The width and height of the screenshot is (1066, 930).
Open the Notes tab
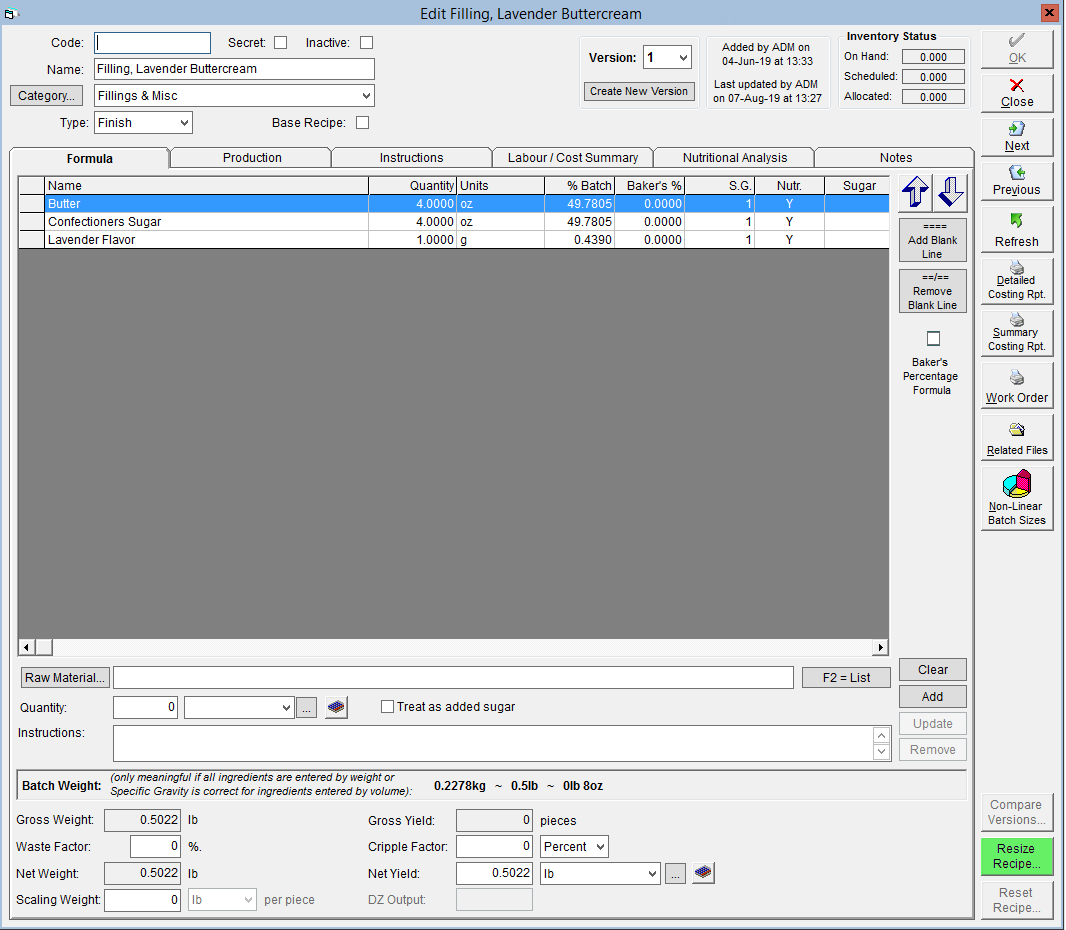point(895,158)
